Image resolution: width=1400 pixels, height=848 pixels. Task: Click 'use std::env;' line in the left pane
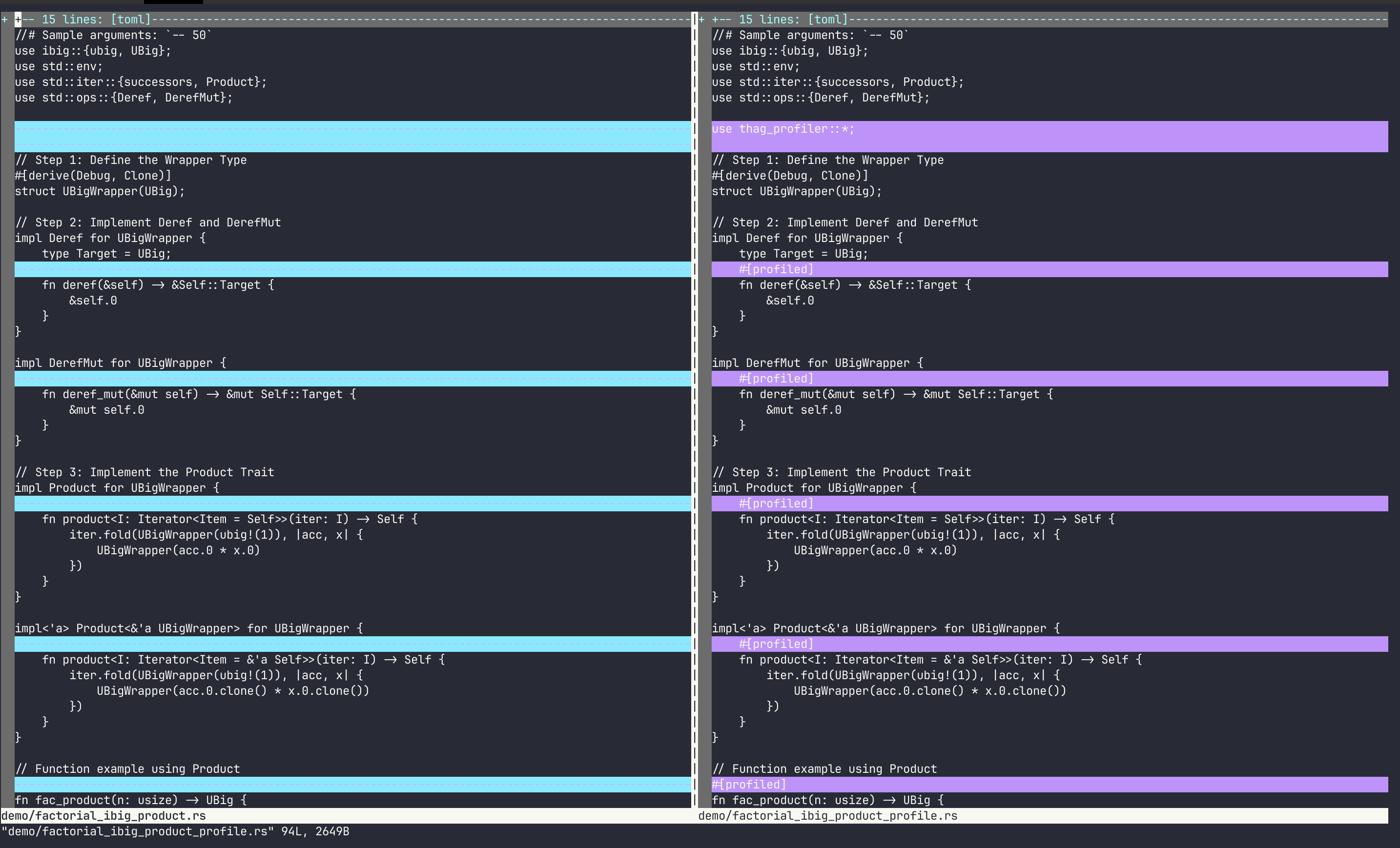click(59, 66)
